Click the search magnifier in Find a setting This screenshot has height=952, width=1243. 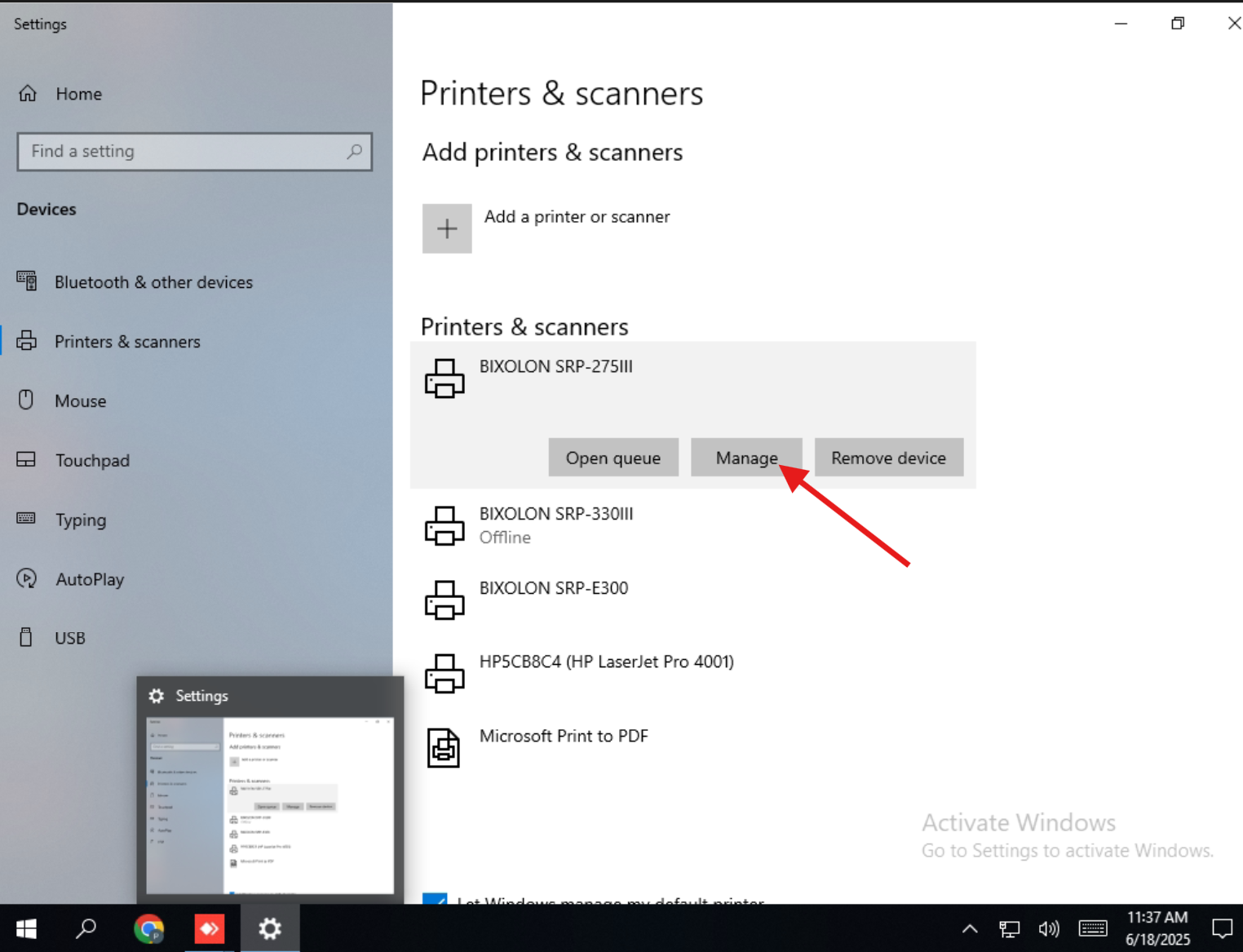point(354,152)
